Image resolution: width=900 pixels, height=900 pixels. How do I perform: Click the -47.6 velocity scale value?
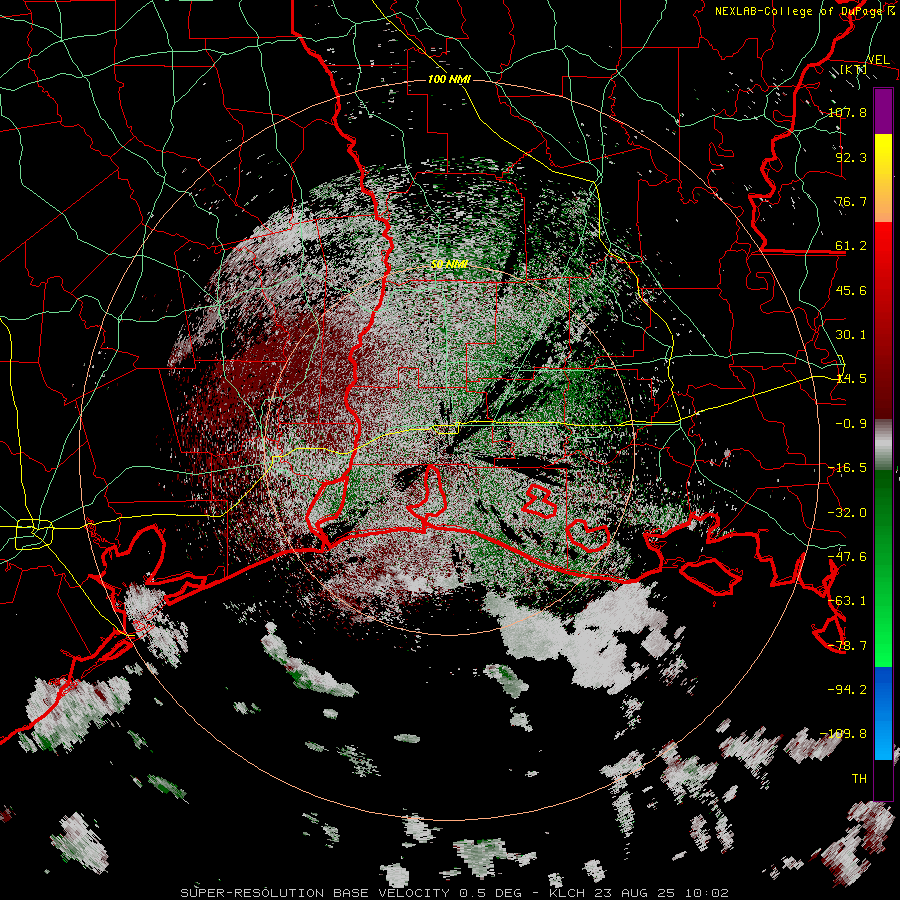(847, 556)
